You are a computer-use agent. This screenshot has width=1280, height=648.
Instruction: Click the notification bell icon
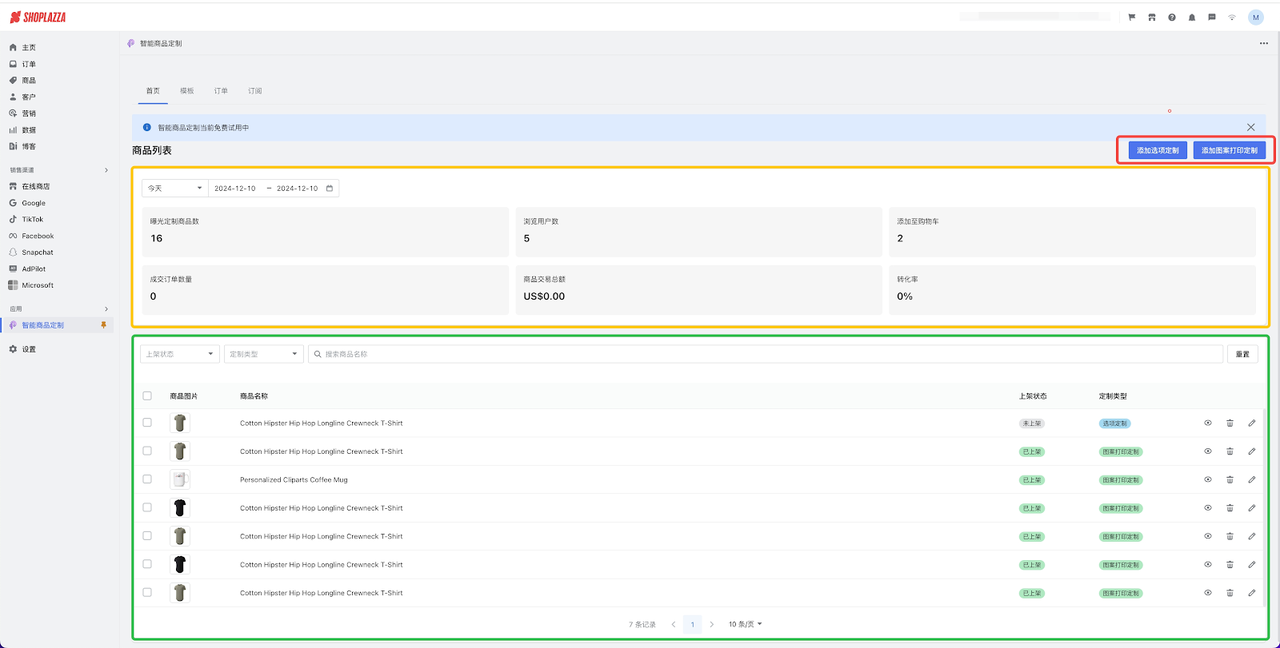click(1191, 17)
